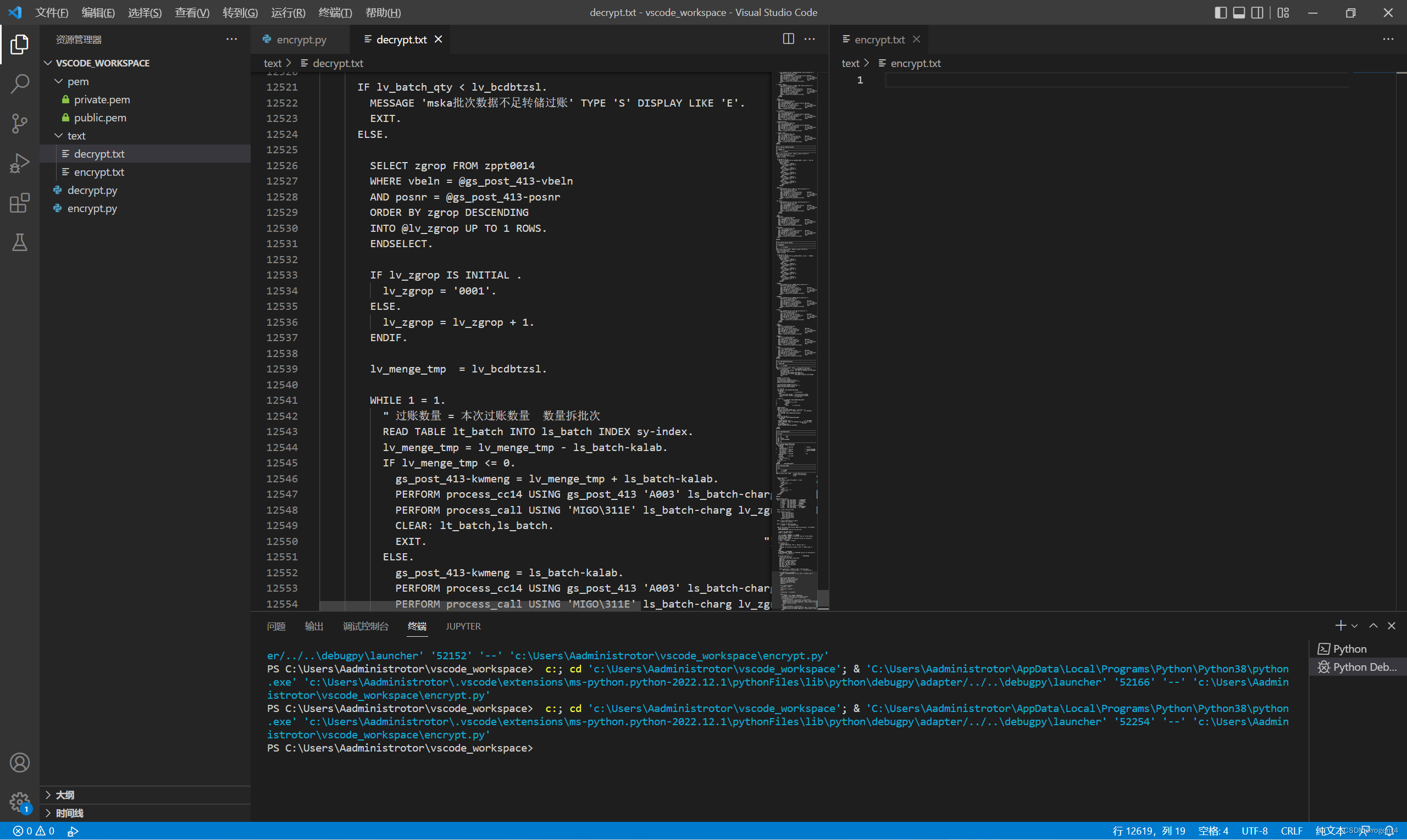Screen dimensions: 1407x840
Task: Open Run and Debug view
Action: point(19,163)
